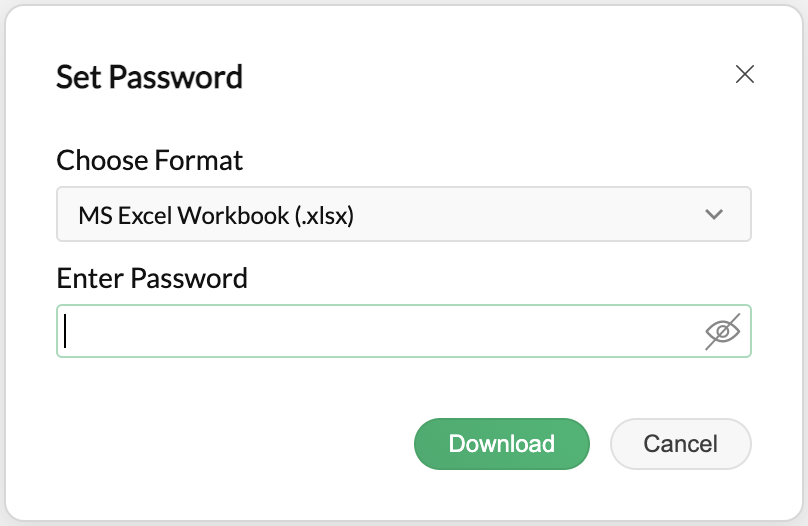
Task: Click the Set Password dialog title
Action: (149, 77)
